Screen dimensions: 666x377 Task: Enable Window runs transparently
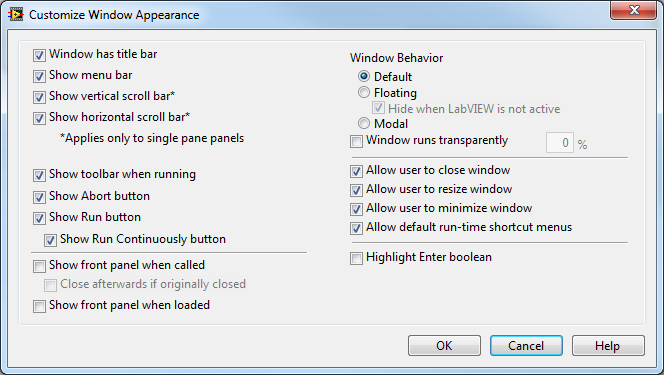[x=356, y=141]
